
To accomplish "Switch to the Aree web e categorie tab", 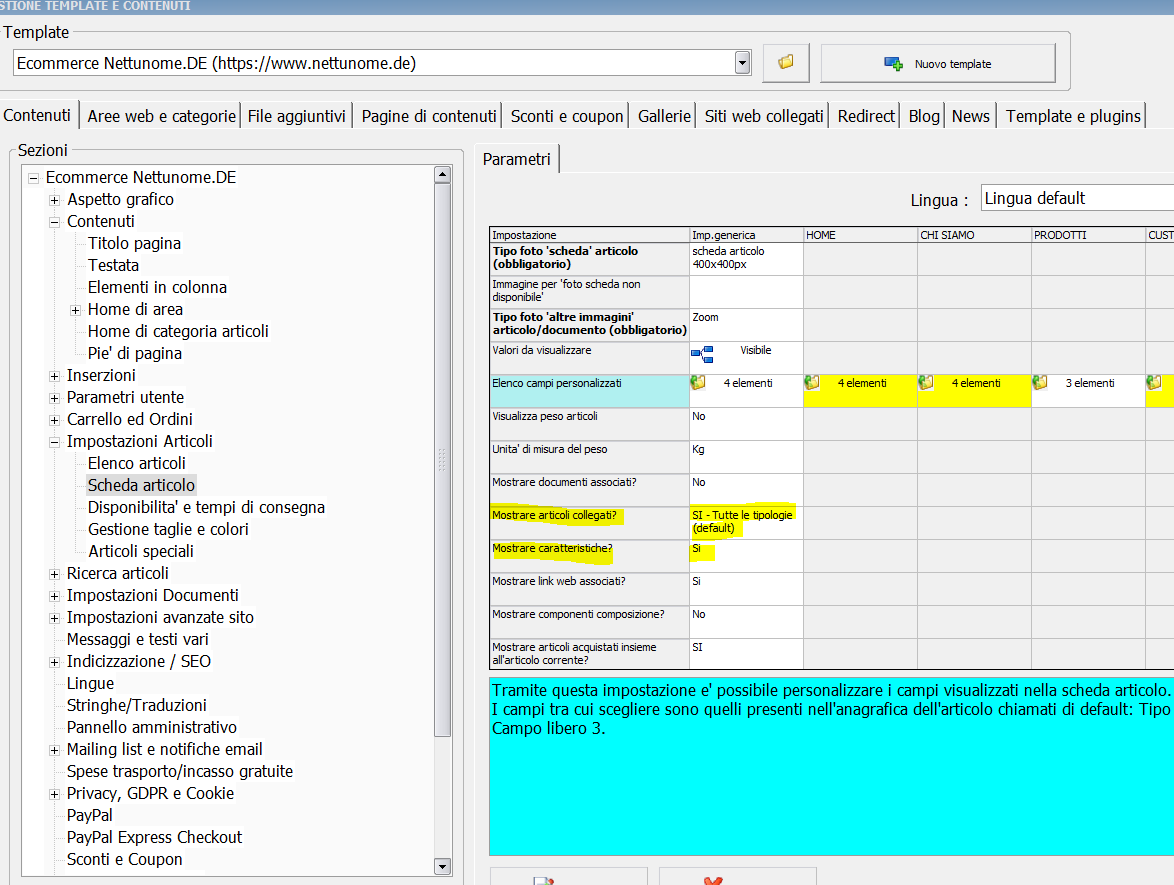I will pyautogui.click(x=161, y=116).
